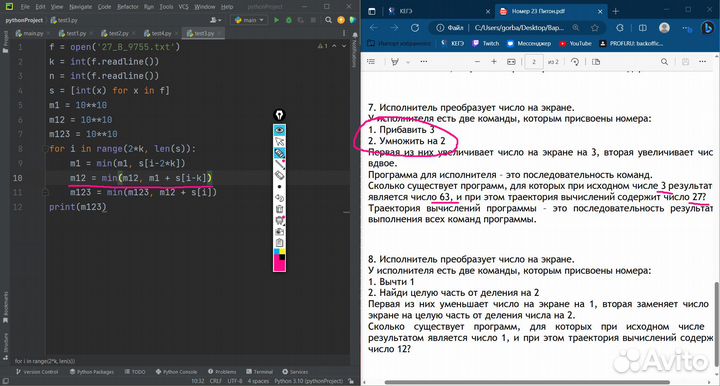The width and height of the screenshot is (720, 386).
Task: Click the Python 3.10 interpreter in status bar
Action: [x=308, y=381]
